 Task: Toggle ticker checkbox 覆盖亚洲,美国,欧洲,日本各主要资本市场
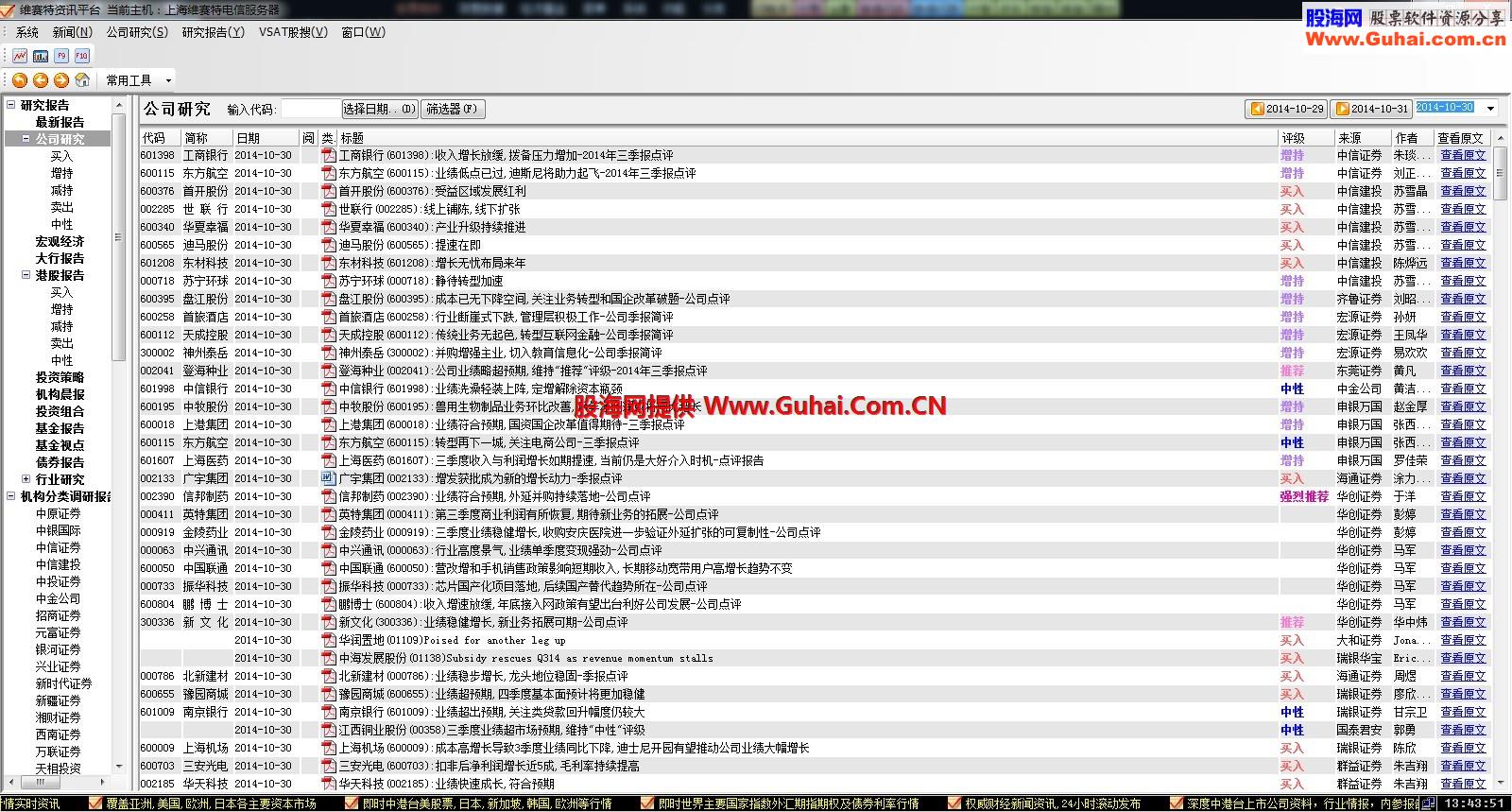95,803
